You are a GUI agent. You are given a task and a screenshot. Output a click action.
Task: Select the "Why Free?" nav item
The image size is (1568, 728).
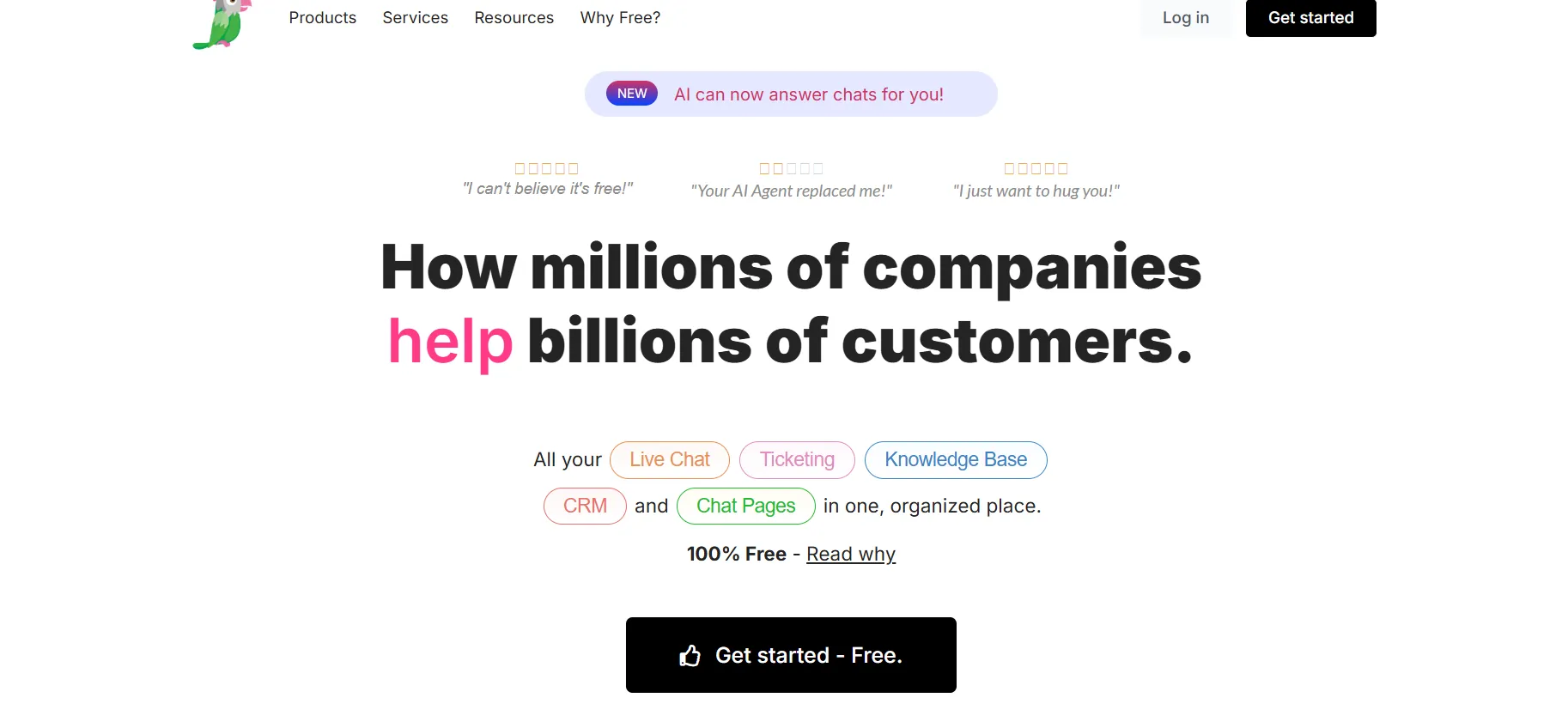click(619, 17)
